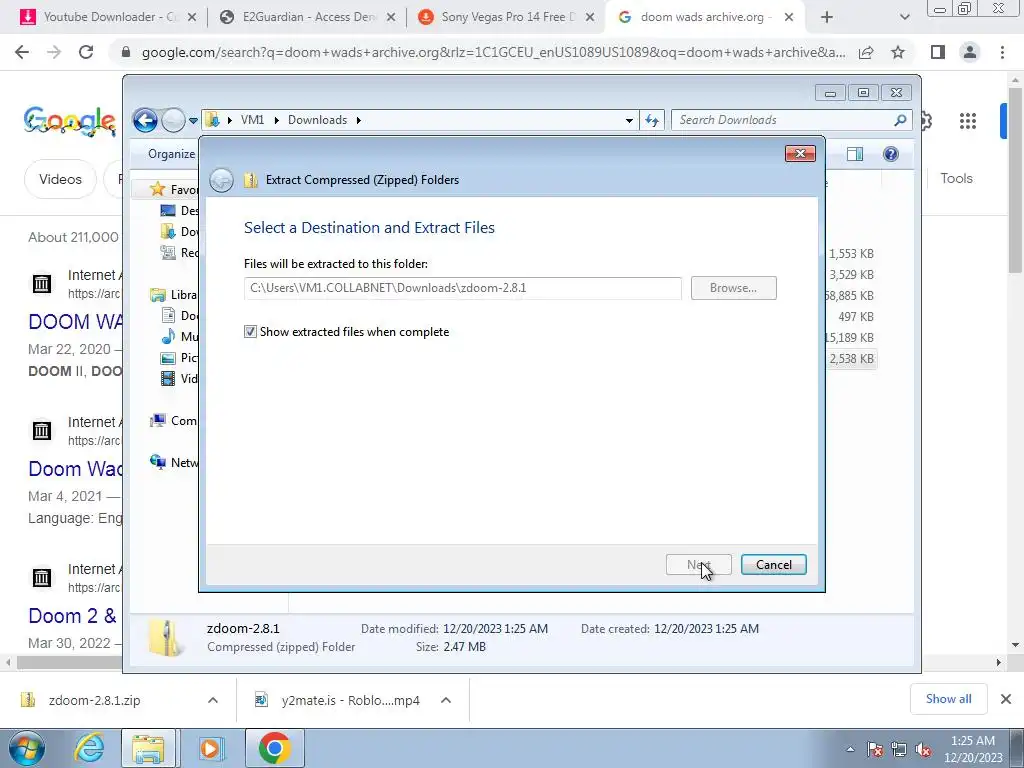Viewport: 1024px width, 768px height.
Task: Click Chrome back button
Action: click(22, 52)
